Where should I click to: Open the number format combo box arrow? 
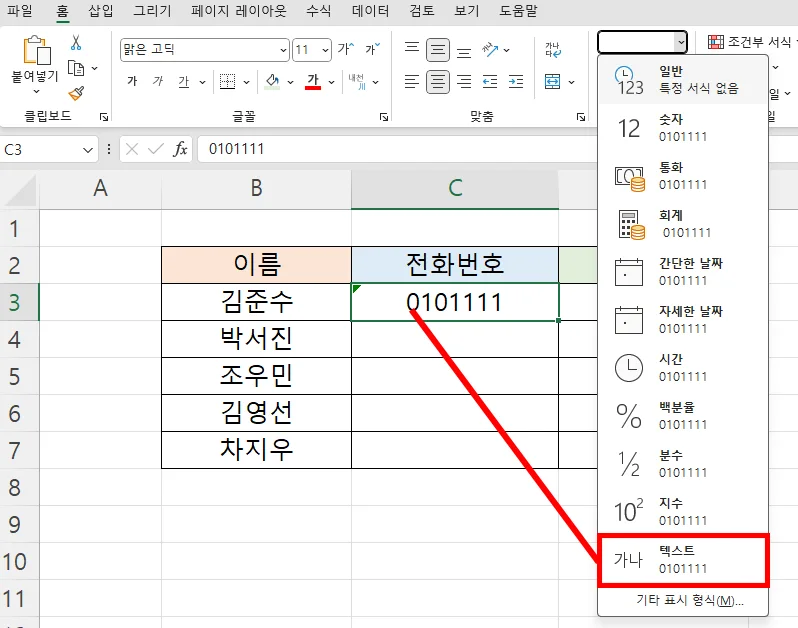[680, 42]
